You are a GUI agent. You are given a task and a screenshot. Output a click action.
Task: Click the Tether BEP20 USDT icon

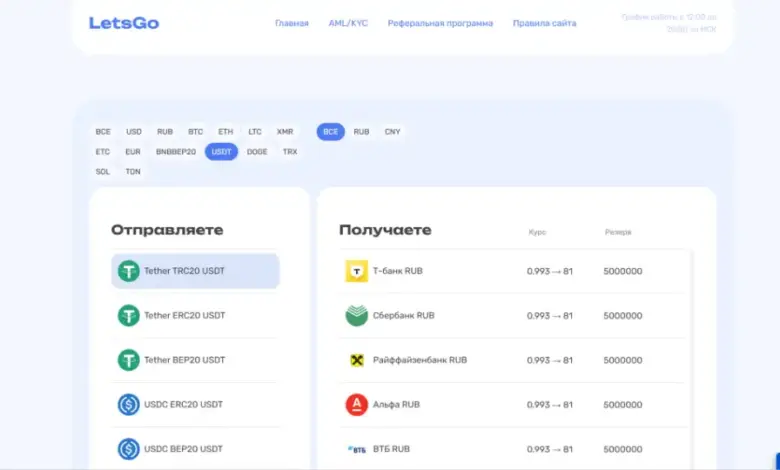pyautogui.click(x=129, y=360)
